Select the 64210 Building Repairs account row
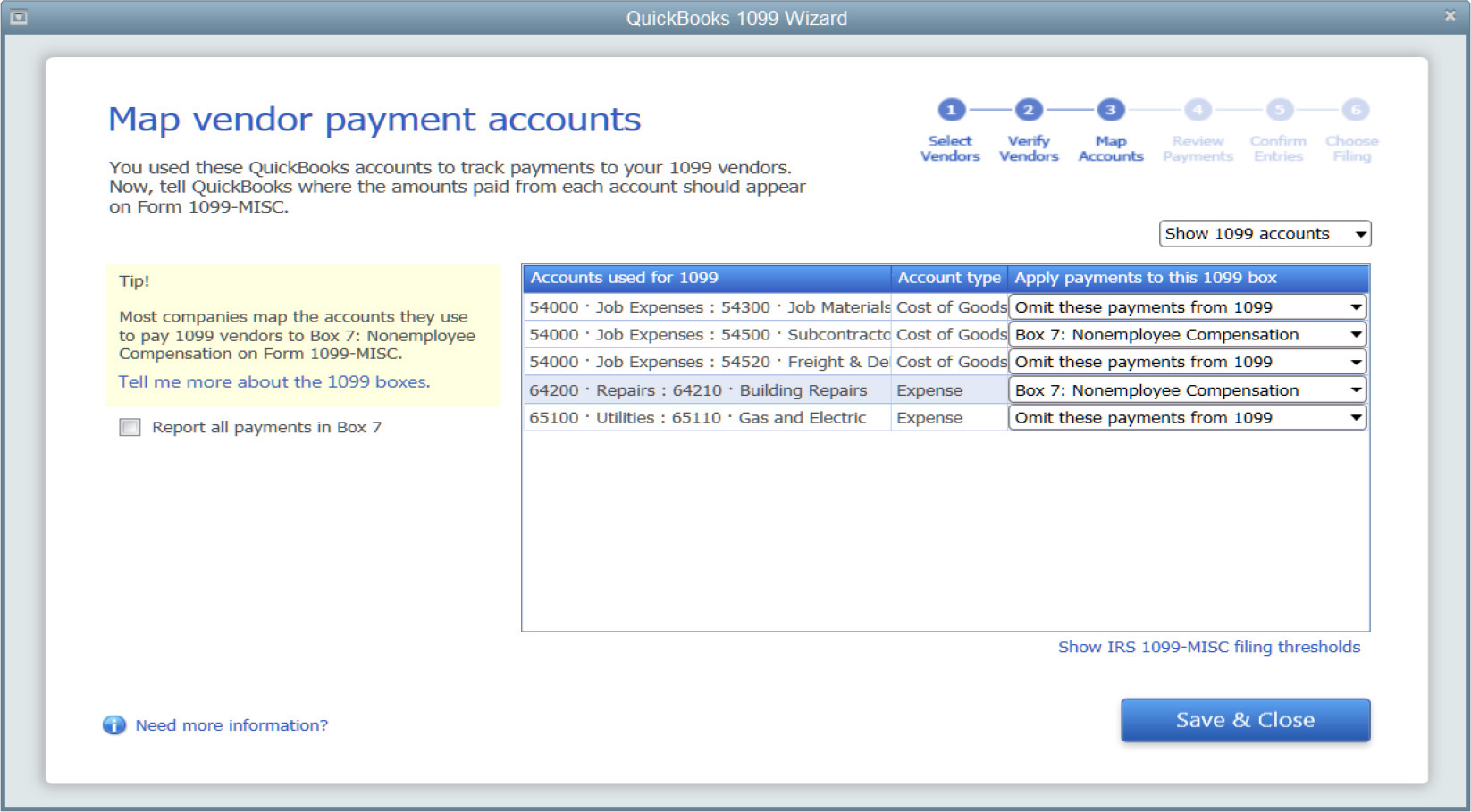Viewport: 1471px width, 812px height. (707, 390)
